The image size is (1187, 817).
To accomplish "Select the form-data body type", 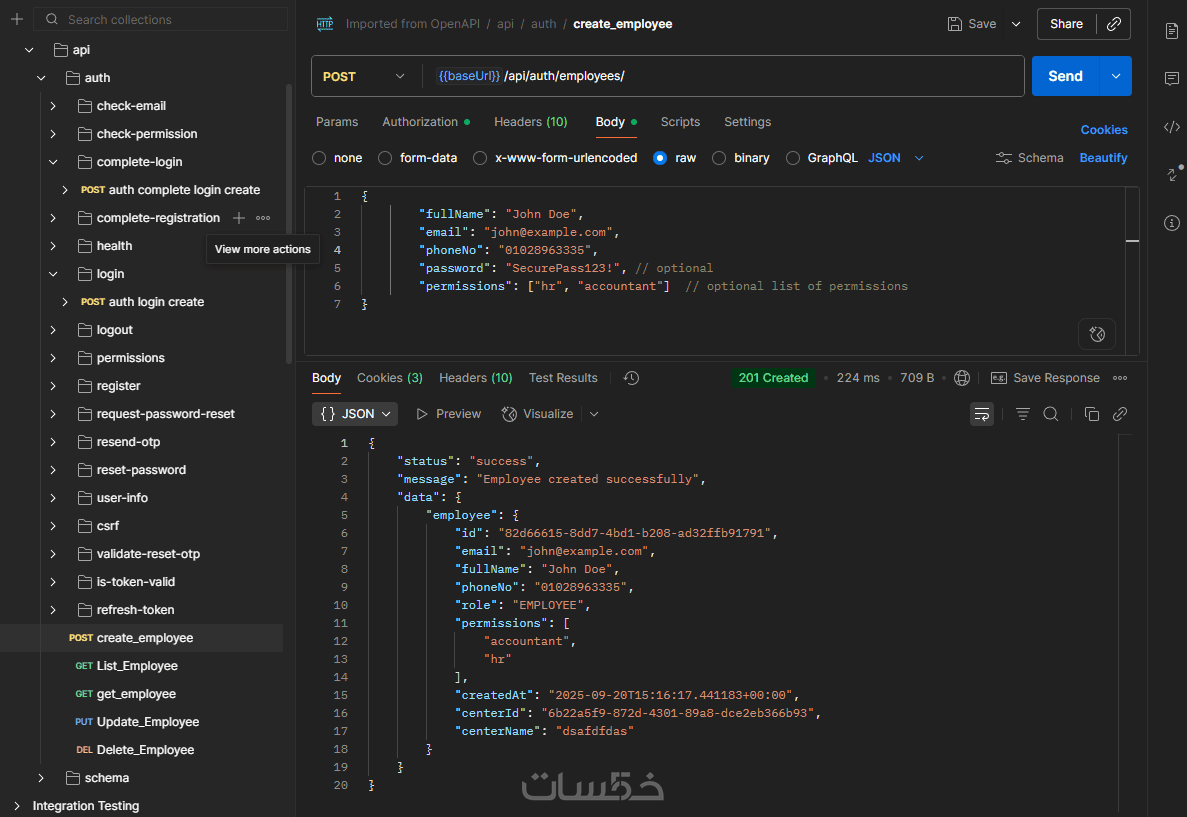I will pyautogui.click(x=385, y=158).
